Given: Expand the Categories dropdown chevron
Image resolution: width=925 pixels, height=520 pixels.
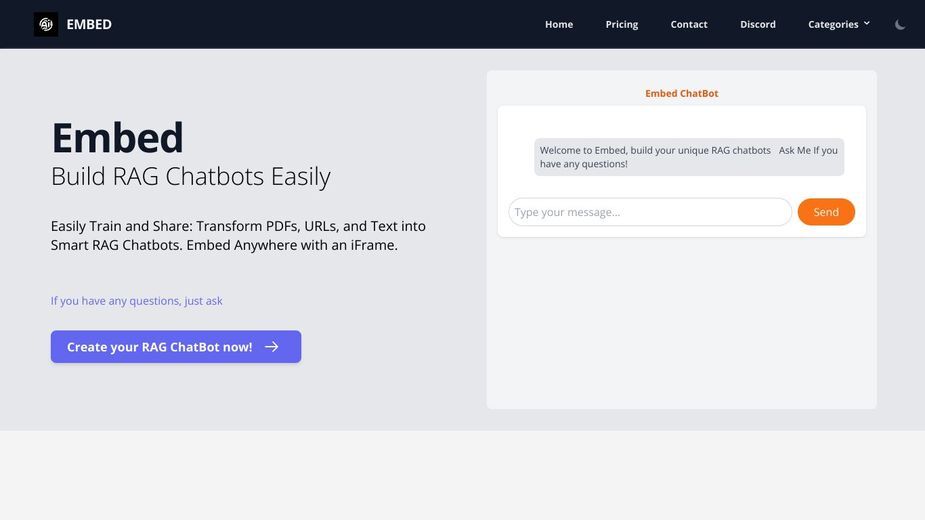Looking at the screenshot, I should [867, 23].
